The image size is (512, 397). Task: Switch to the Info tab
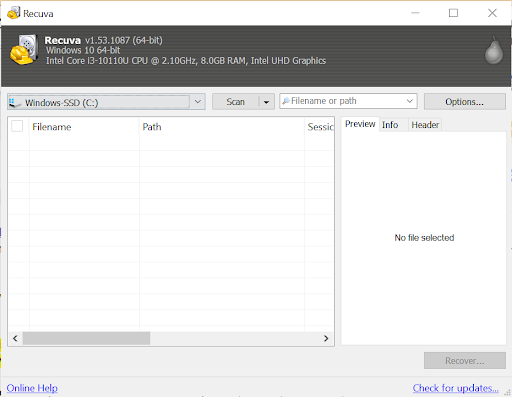(x=390, y=125)
